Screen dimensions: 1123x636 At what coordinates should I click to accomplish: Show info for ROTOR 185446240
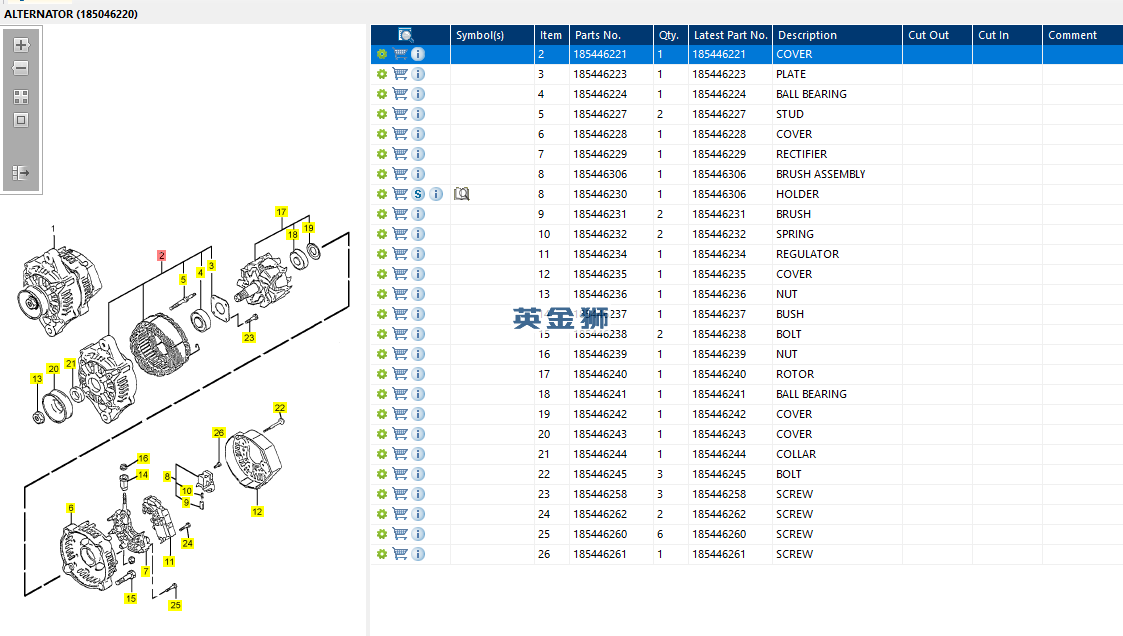point(418,374)
